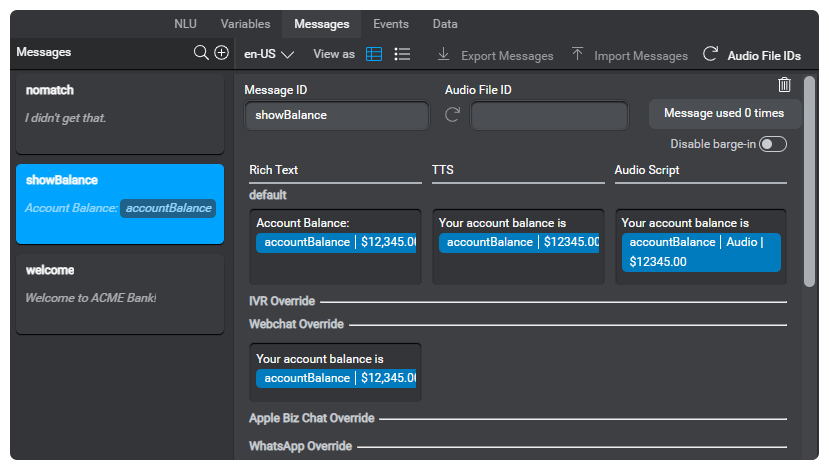Click the Message ID input field
Screen dimensions: 829x470
point(337,115)
